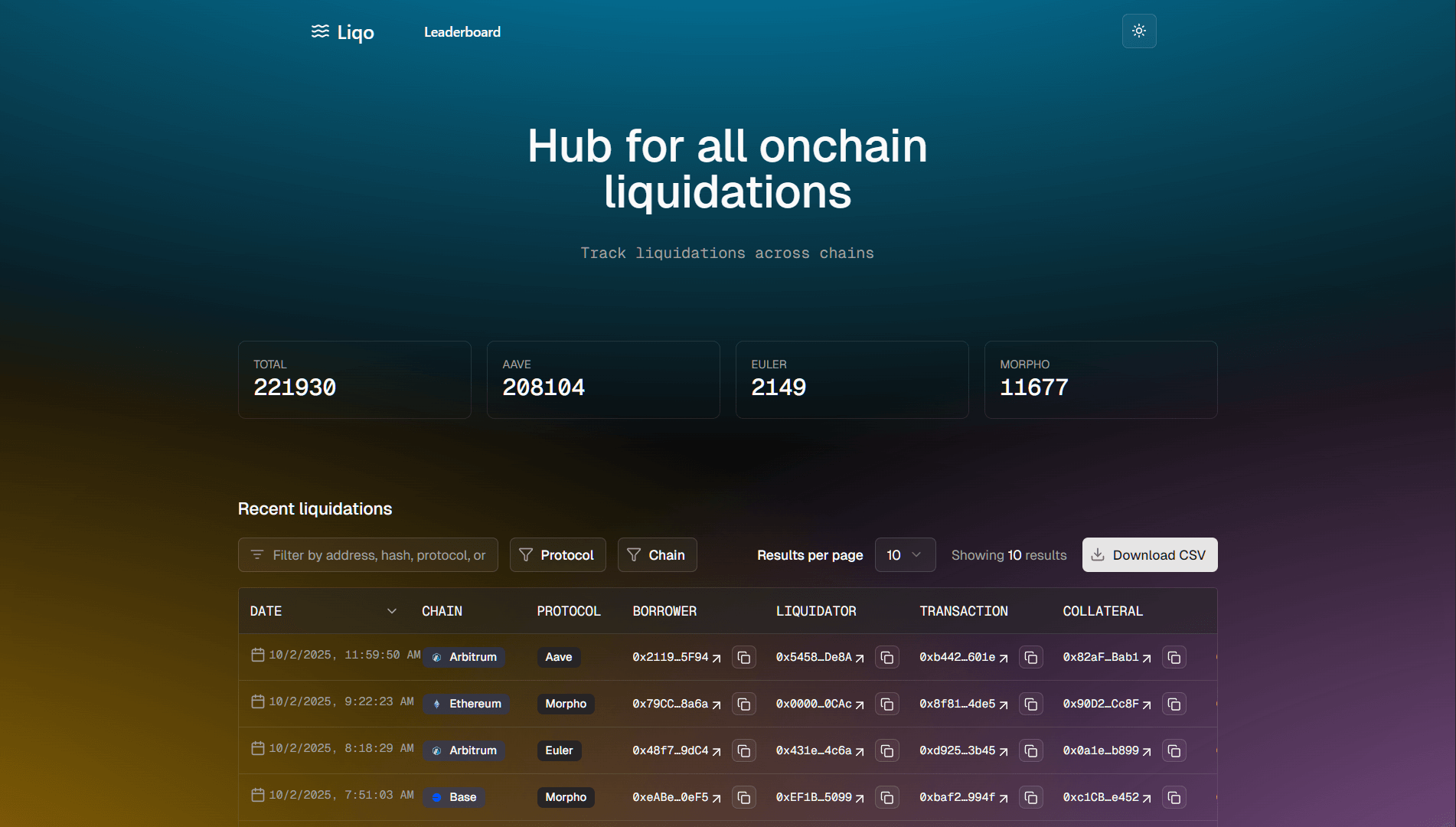Copy transaction hash 0xd925…3b45
1456x827 pixels.
click(1030, 751)
